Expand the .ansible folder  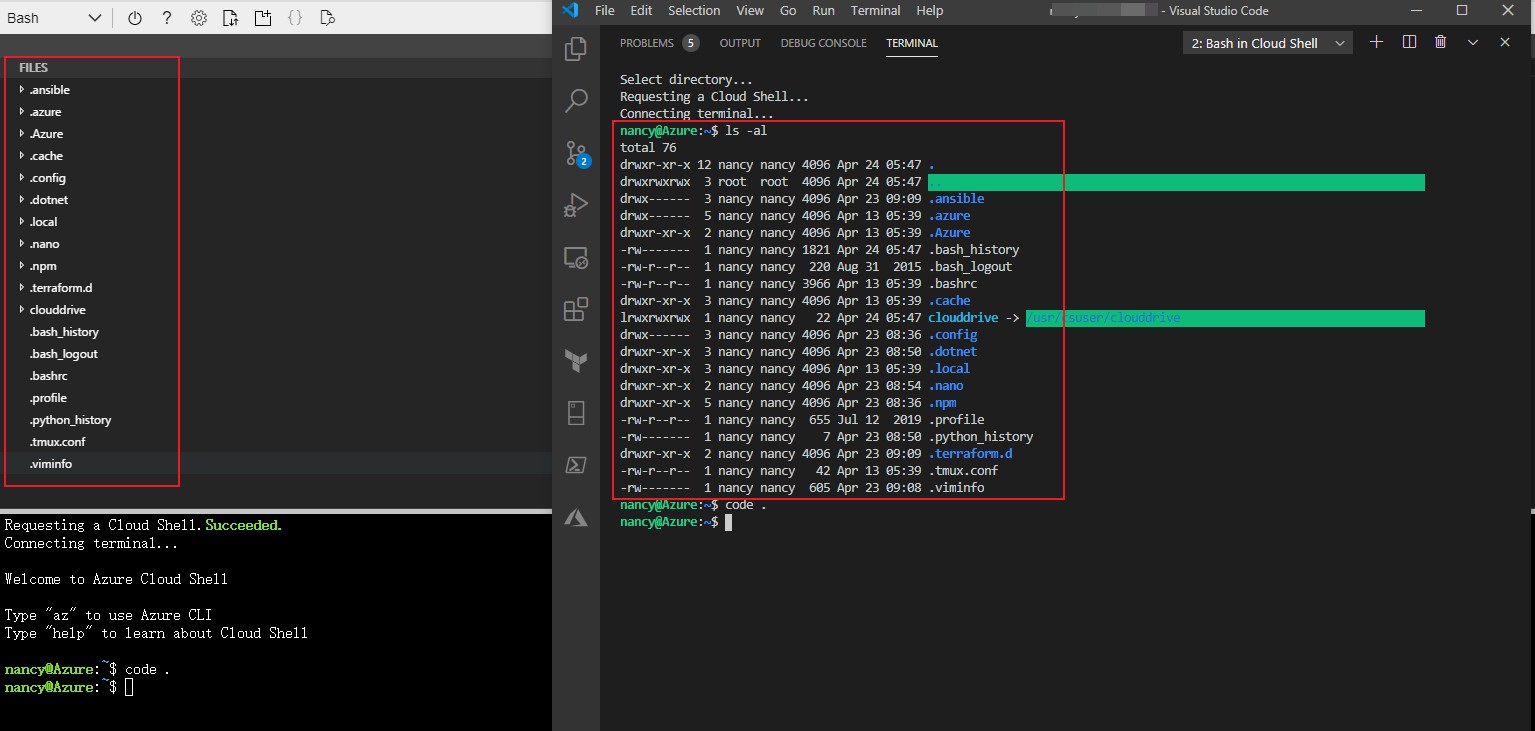[49, 90]
